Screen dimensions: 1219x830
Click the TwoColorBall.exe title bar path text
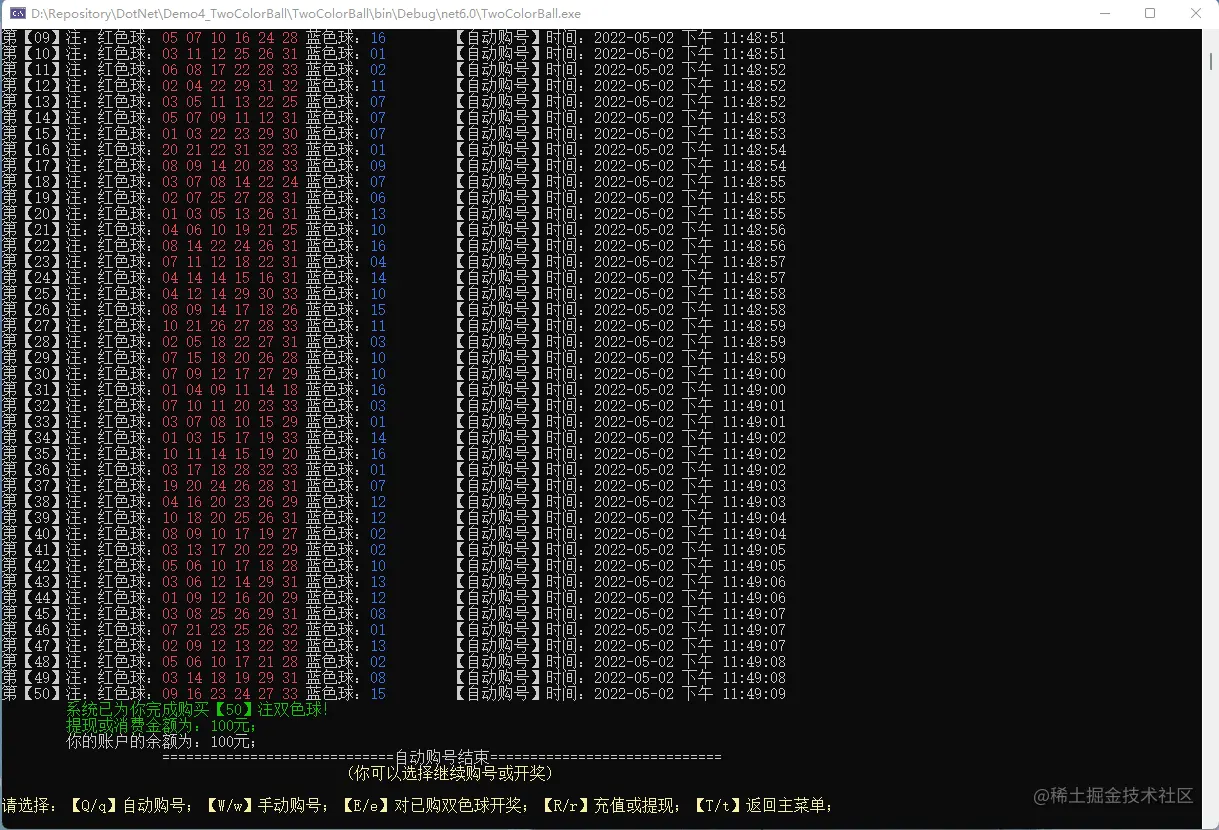point(306,14)
